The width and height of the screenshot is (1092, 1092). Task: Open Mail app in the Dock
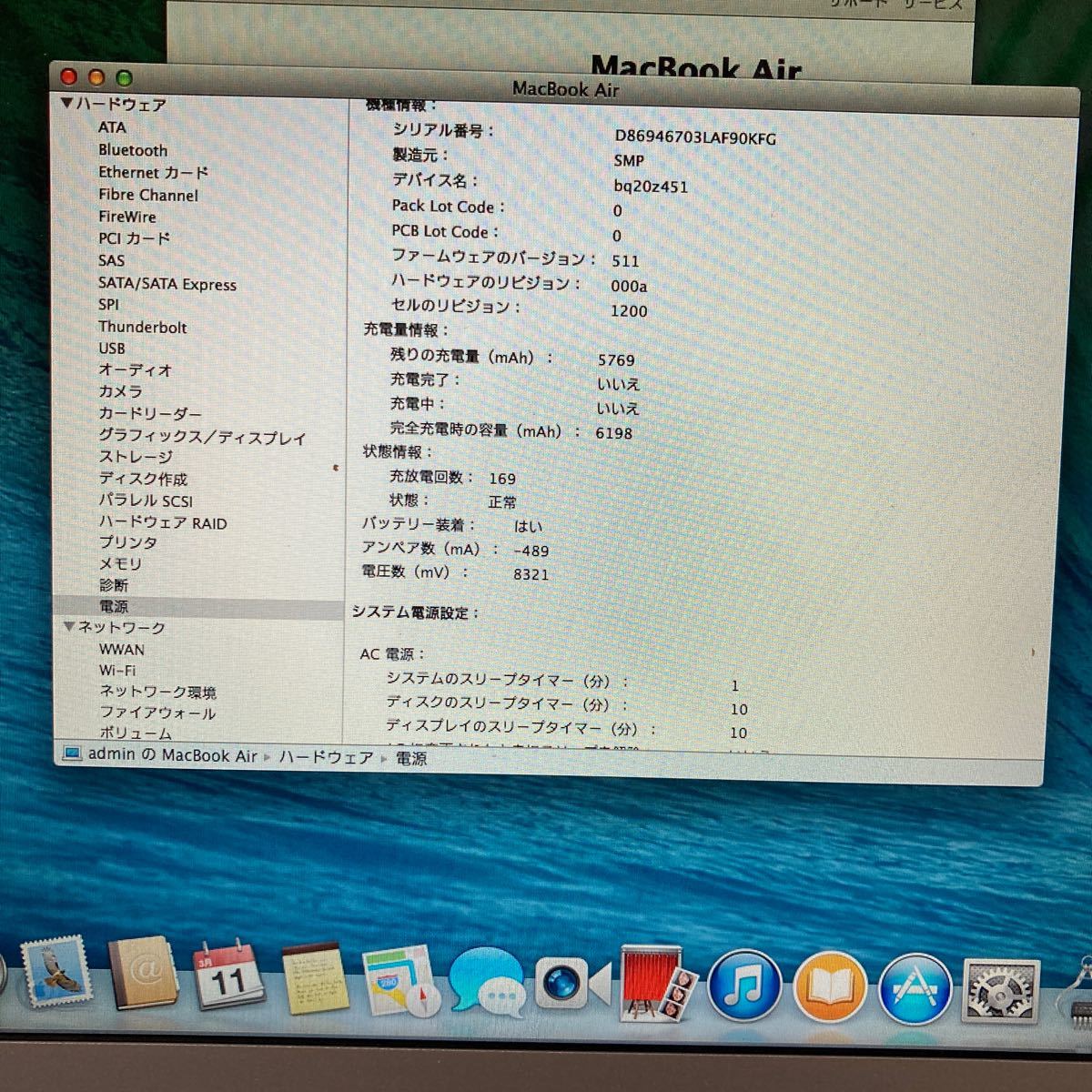tap(57, 974)
